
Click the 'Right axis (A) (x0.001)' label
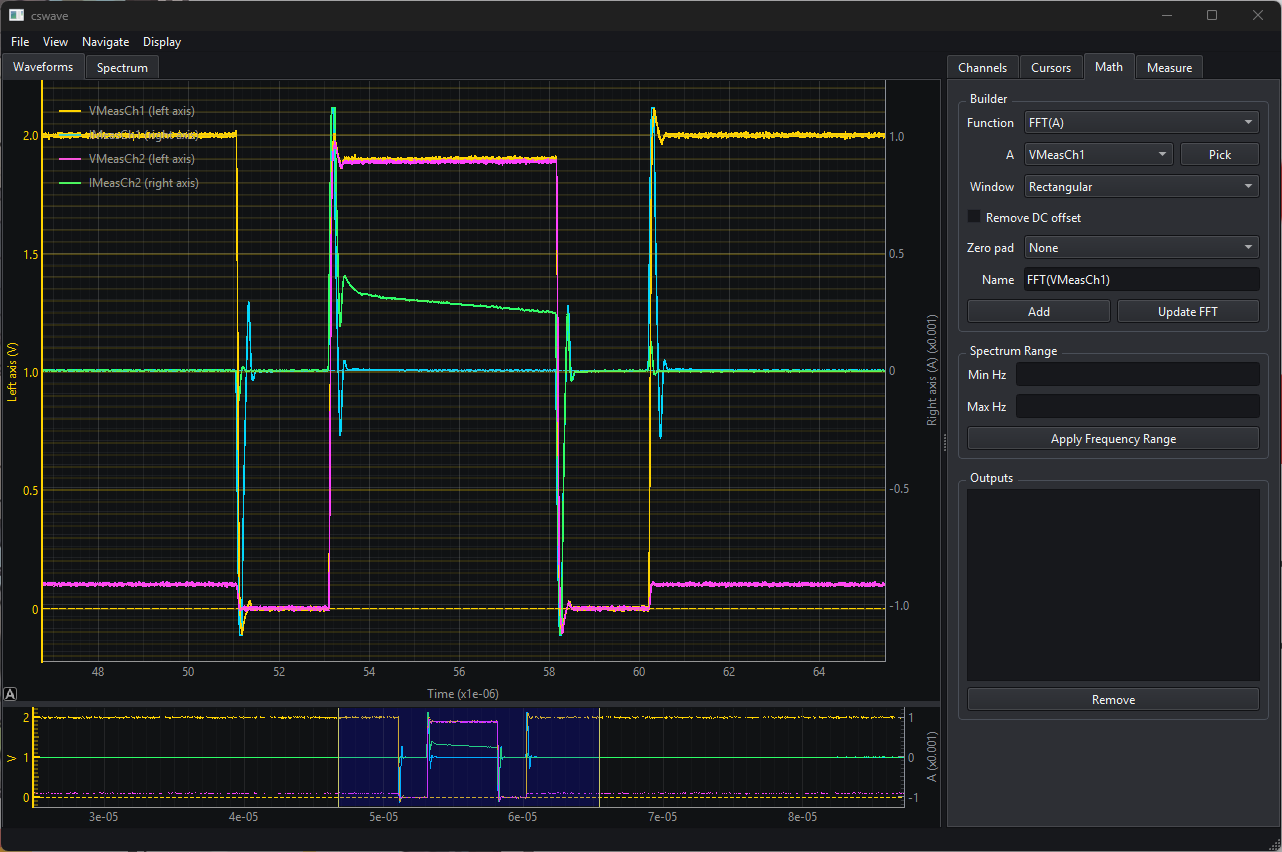pos(931,371)
